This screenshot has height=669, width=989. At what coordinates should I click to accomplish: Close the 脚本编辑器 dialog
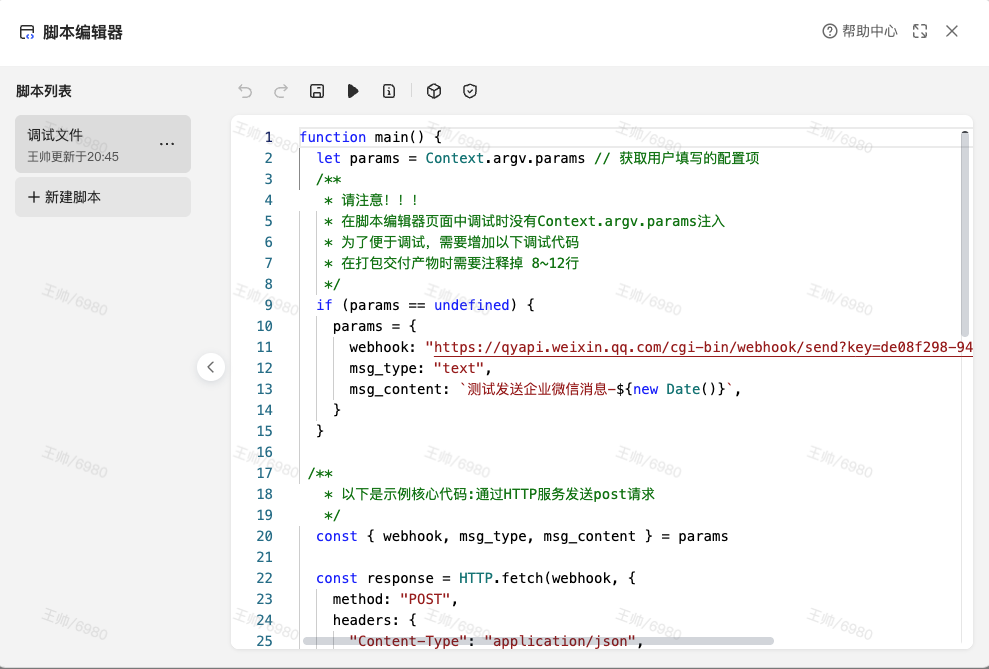pyautogui.click(x=952, y=32)
